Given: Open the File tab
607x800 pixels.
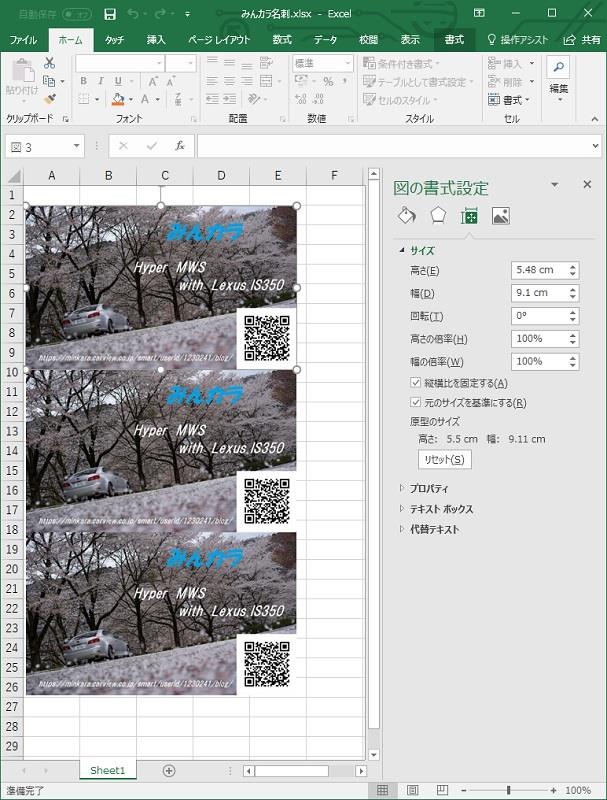Looking at the screenshot, I should [x=23, y=40].
